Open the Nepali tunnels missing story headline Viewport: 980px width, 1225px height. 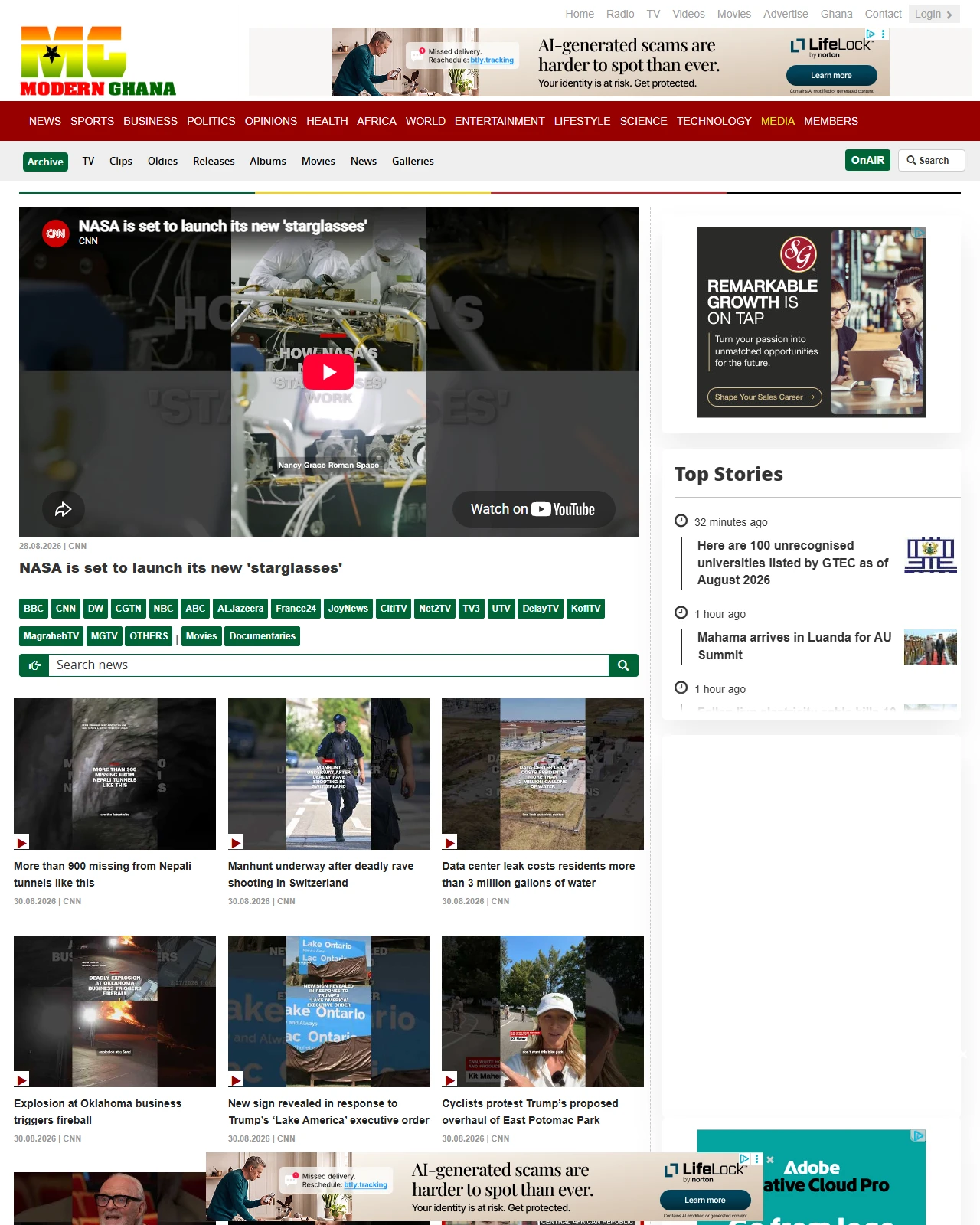click(x=103, y=874)
